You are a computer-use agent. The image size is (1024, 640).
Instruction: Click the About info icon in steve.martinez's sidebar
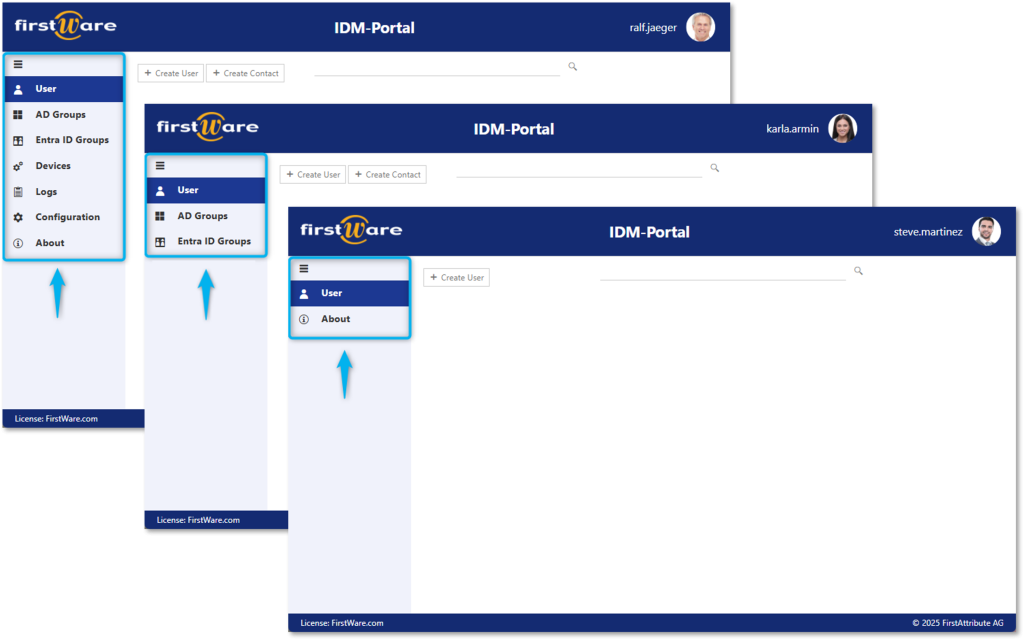tap(304, 318)
